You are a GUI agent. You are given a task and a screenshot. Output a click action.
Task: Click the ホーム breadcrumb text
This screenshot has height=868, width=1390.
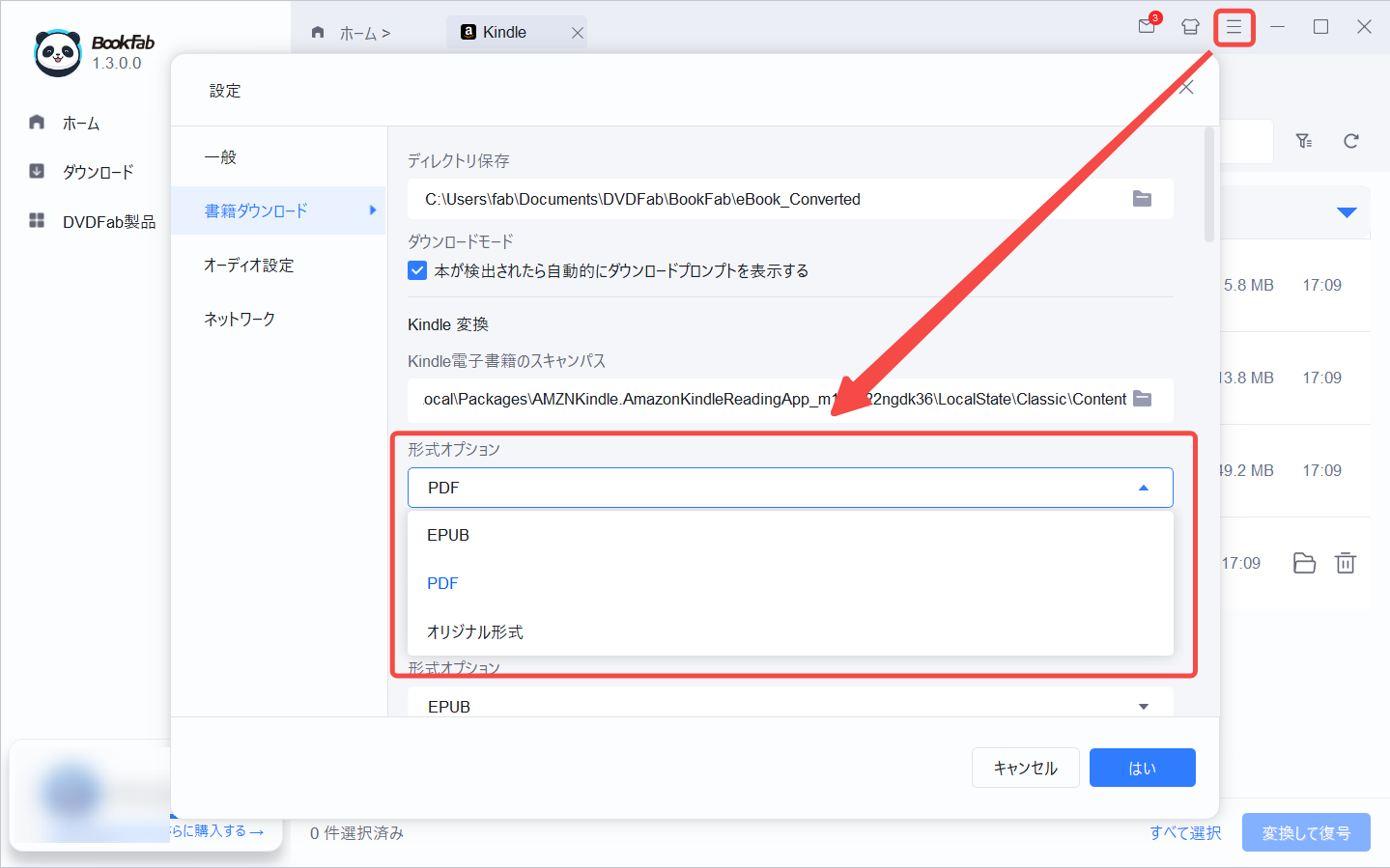pos(358,33)
